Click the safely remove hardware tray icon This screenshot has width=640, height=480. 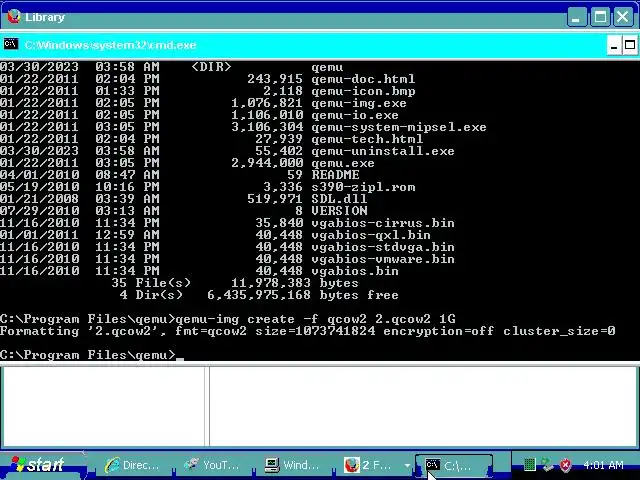tap(547, 464)
